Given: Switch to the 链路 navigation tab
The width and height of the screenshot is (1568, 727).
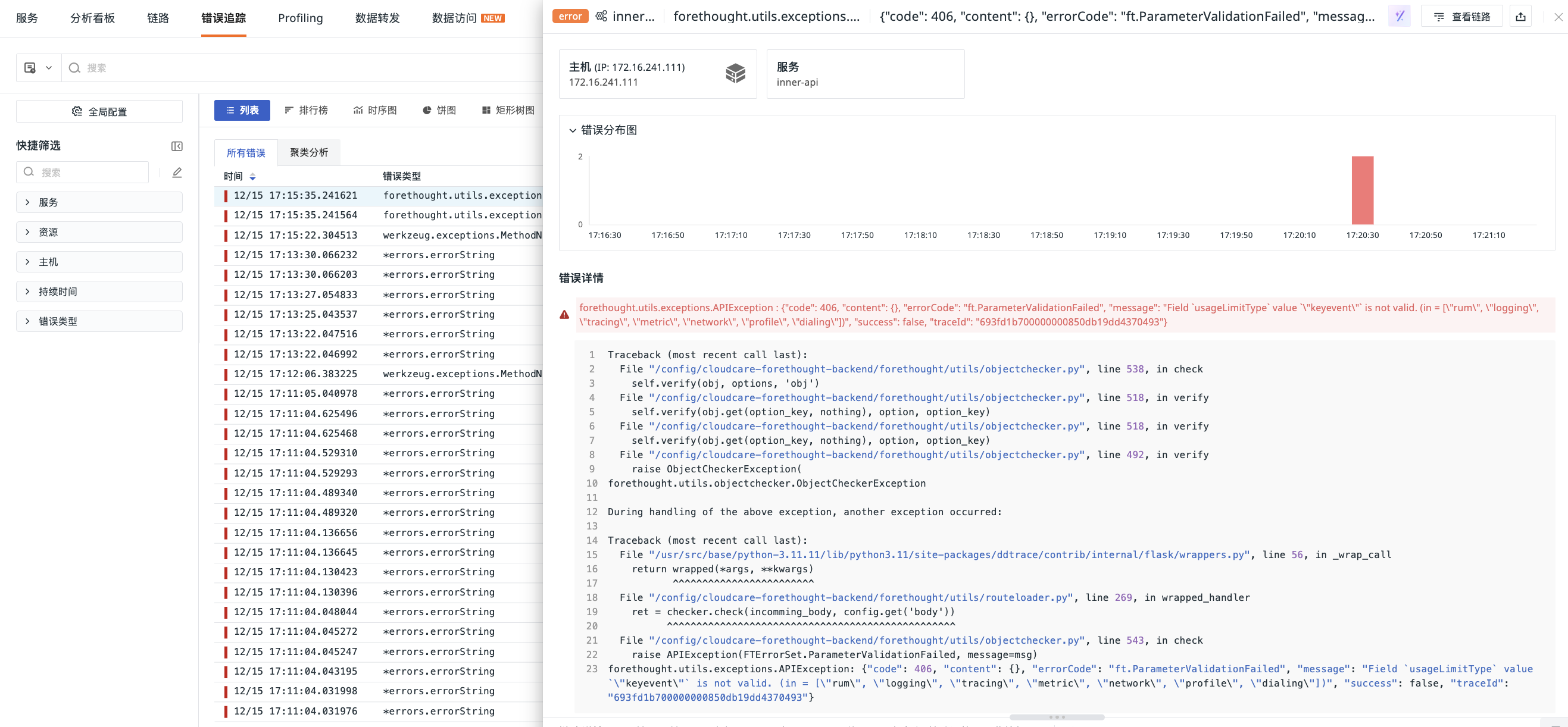Looking at the screenshot, I should point(158,18).
